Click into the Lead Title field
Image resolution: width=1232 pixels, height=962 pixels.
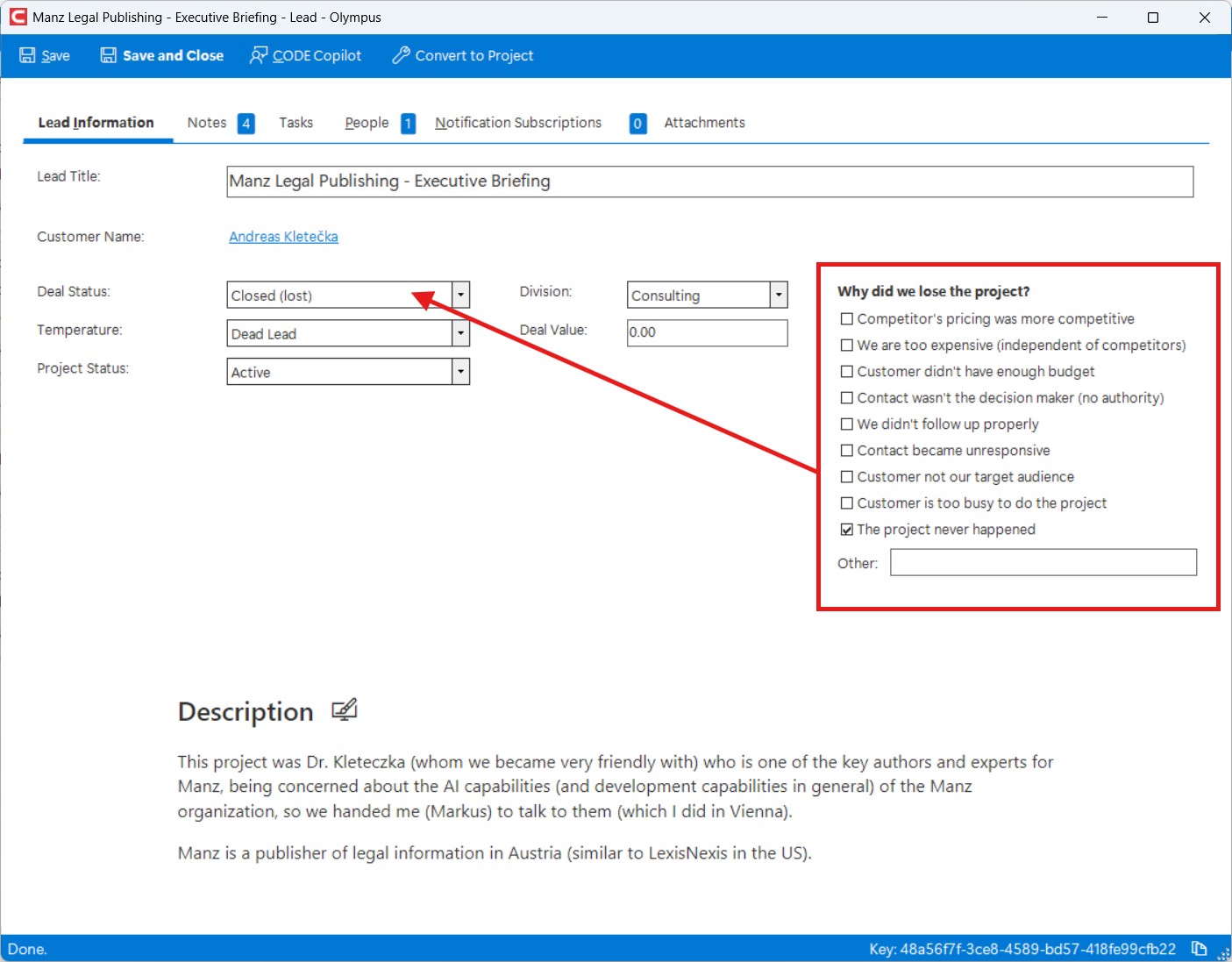coord(709,182)
